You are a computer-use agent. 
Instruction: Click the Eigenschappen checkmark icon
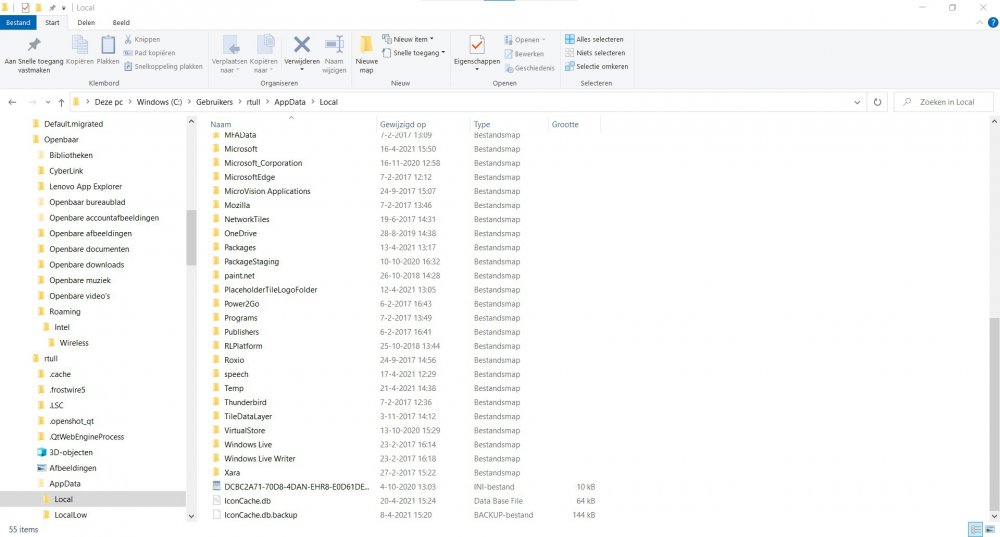(476, 46)
